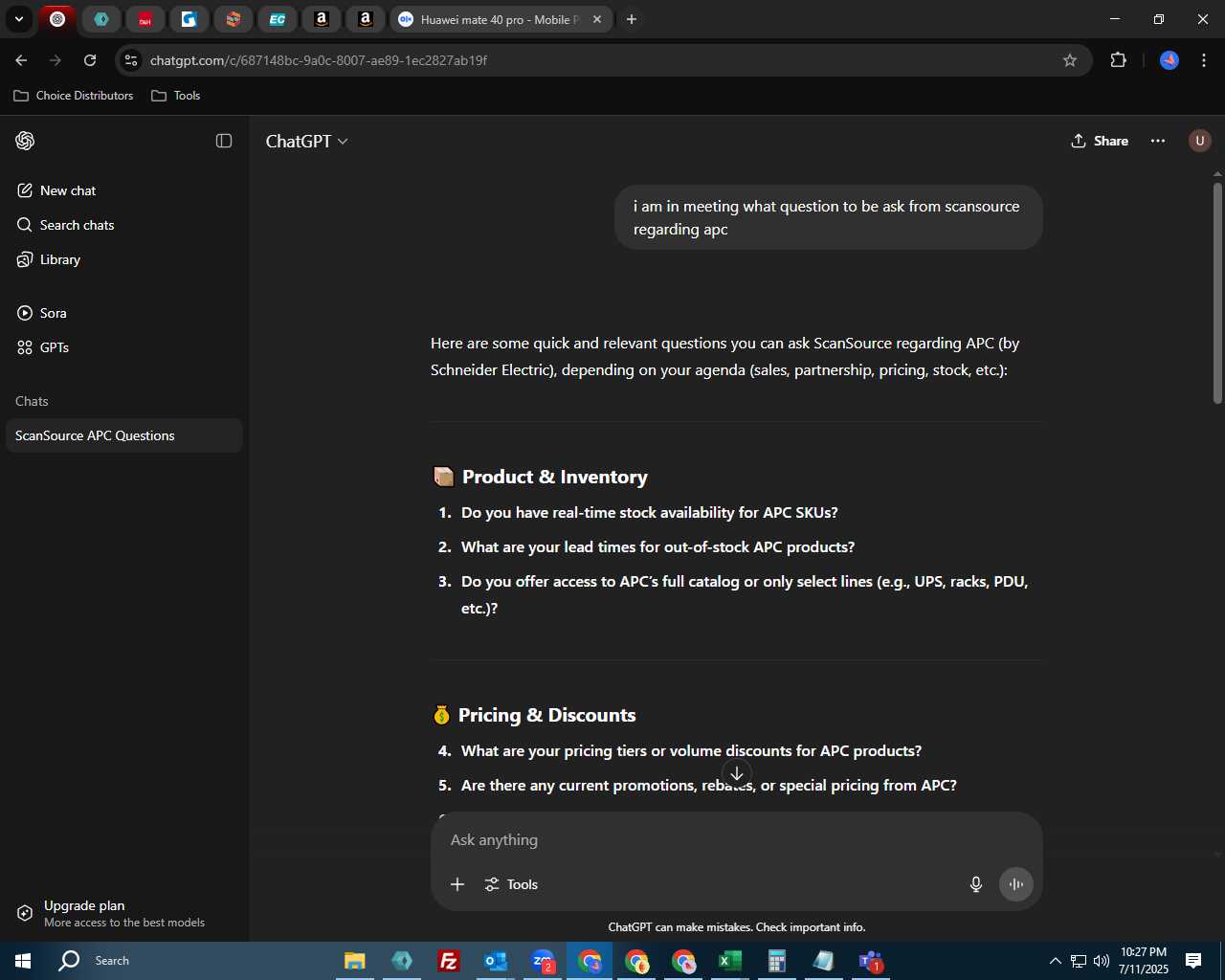Click the plus attach button in composer
This screenshot has width=1225, height=980.
click(x=457, y=884)
